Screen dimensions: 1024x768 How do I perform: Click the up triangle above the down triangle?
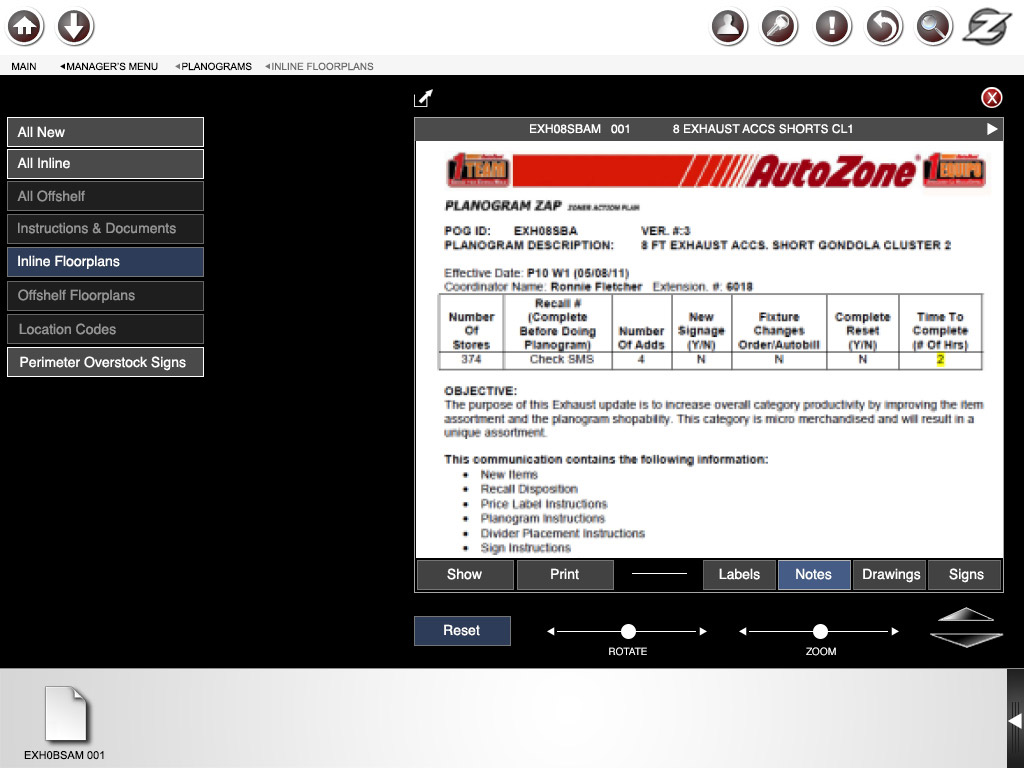pyautogui.click(x=966, y=615)
